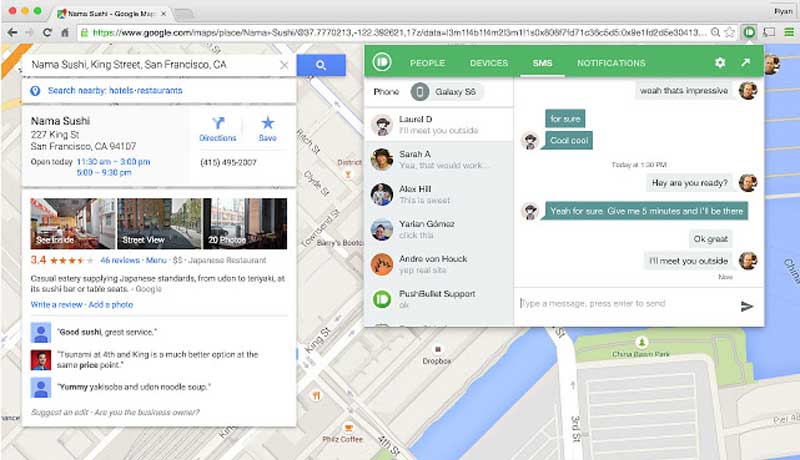
Task: Select the SMS tab
Action: [542, 63]
